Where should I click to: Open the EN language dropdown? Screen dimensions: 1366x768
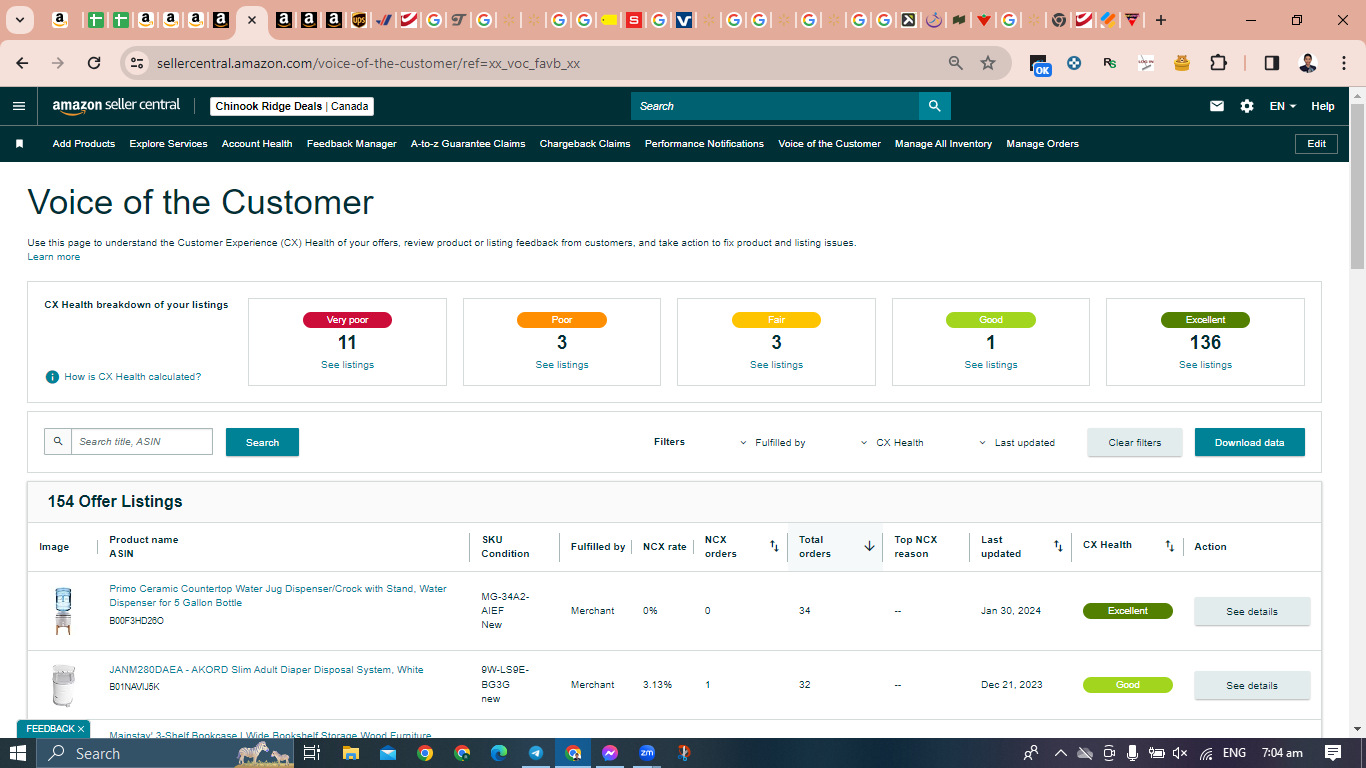(x=1282, y=106)
